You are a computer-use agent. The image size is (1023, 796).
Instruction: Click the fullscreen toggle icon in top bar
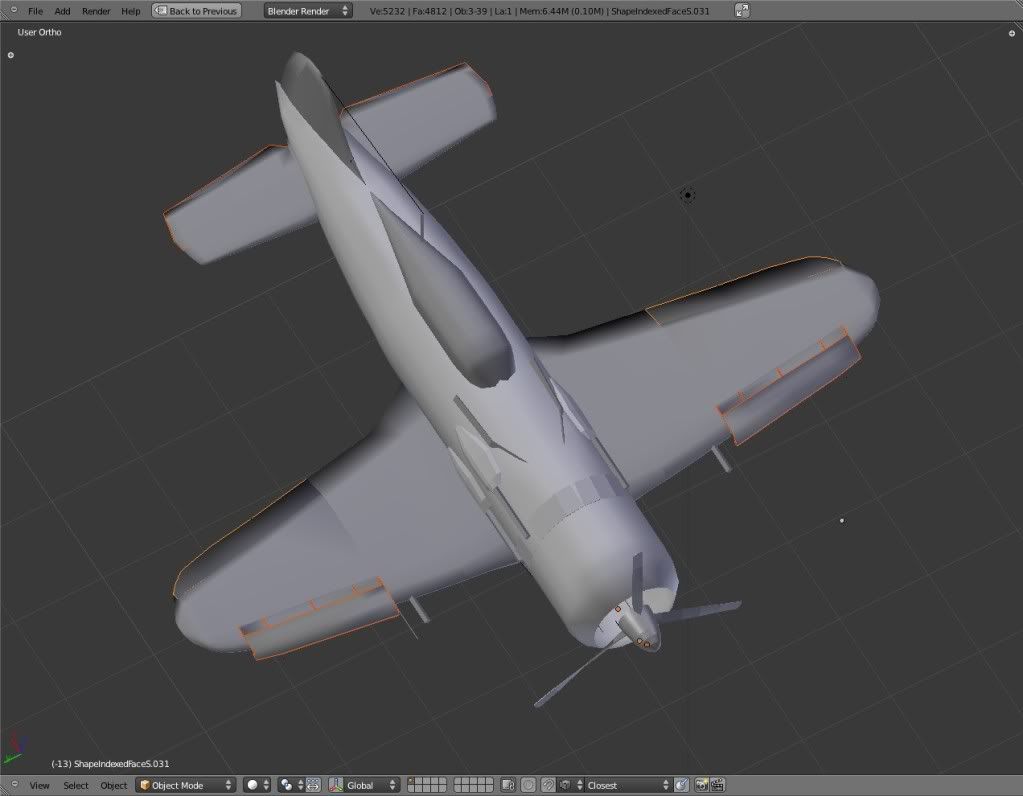(x=742, y=10)
